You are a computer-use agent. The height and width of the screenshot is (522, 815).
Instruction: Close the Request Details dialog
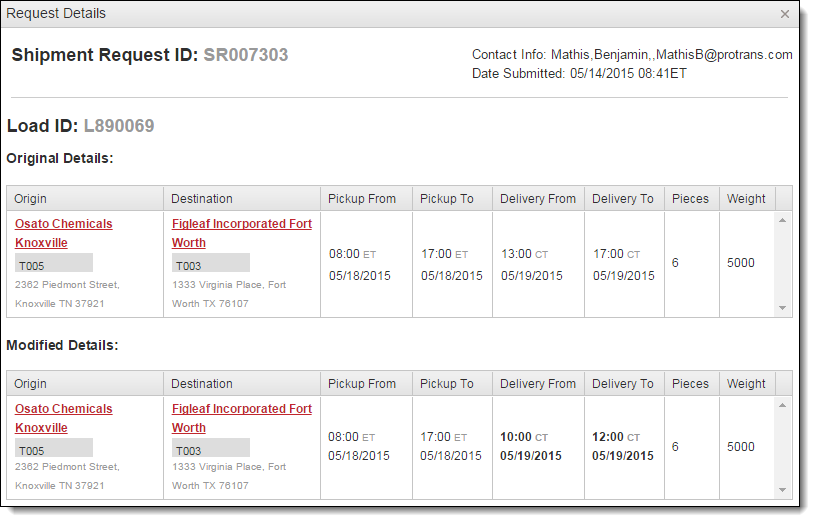(785, 14)
